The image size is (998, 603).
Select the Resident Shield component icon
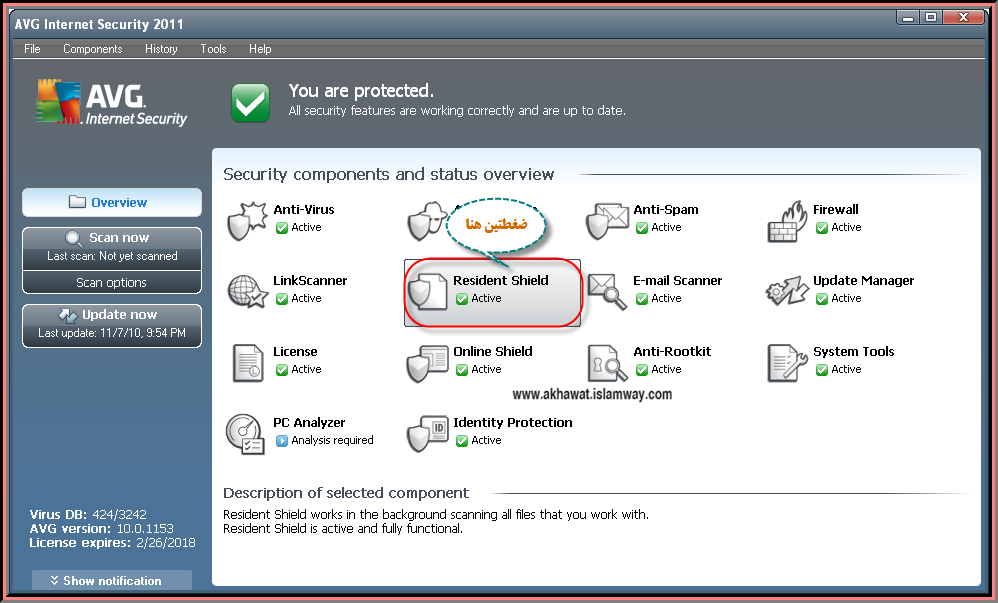click(x=428, y=292)
